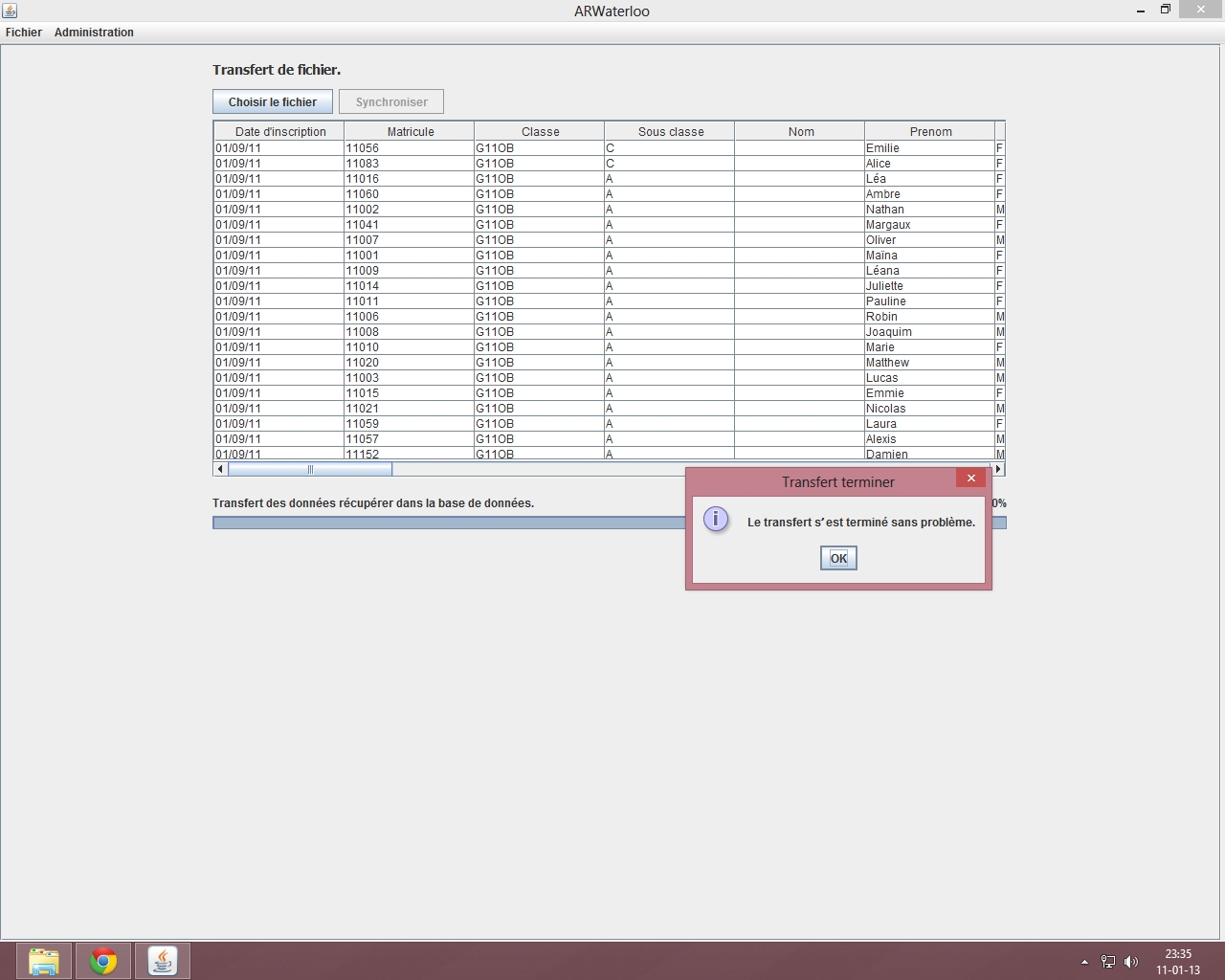This screenshot has width=1225, height=980.
Task: Click the network status tray icon
Action: tap(1107, 962)
